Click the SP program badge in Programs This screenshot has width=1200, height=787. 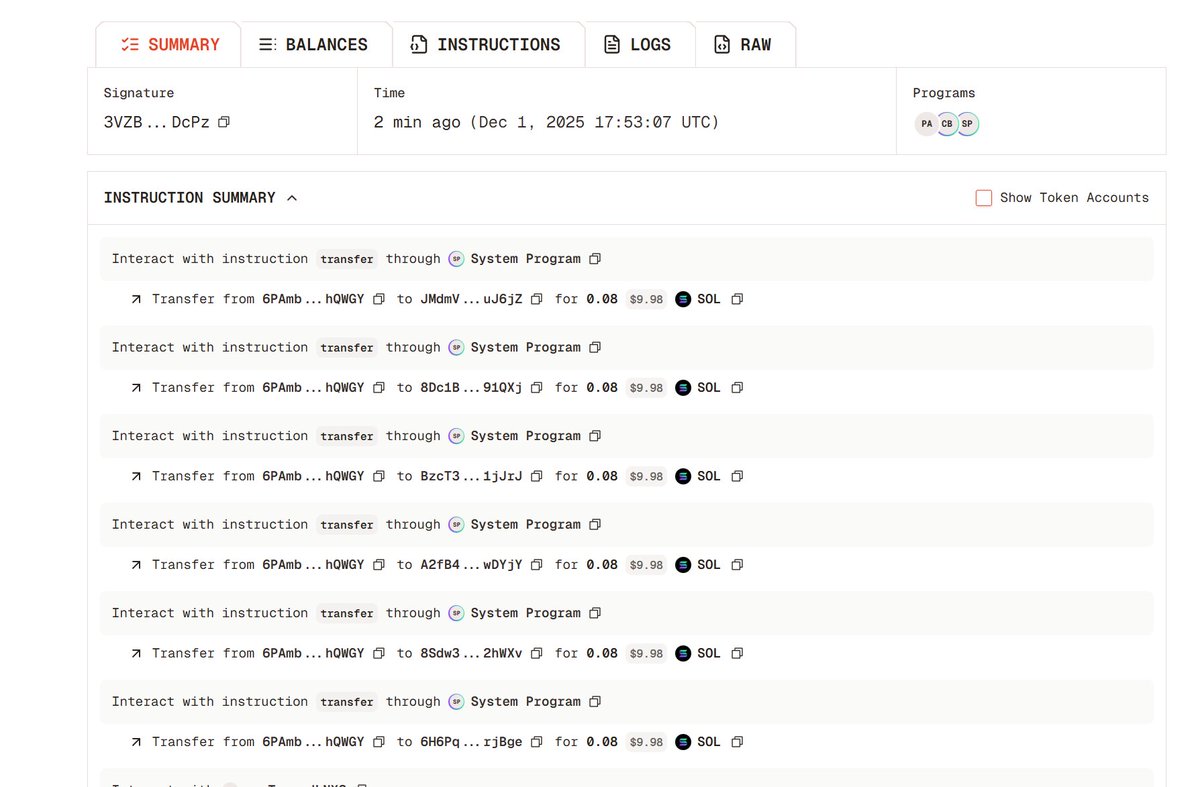(967, 124)
